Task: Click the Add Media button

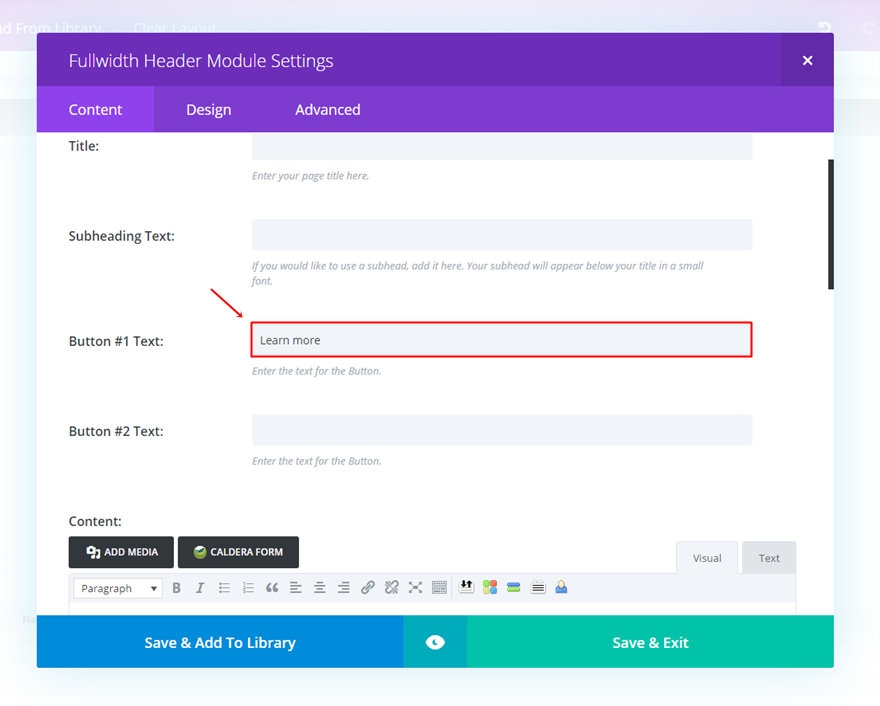Action: pos(120,551)
